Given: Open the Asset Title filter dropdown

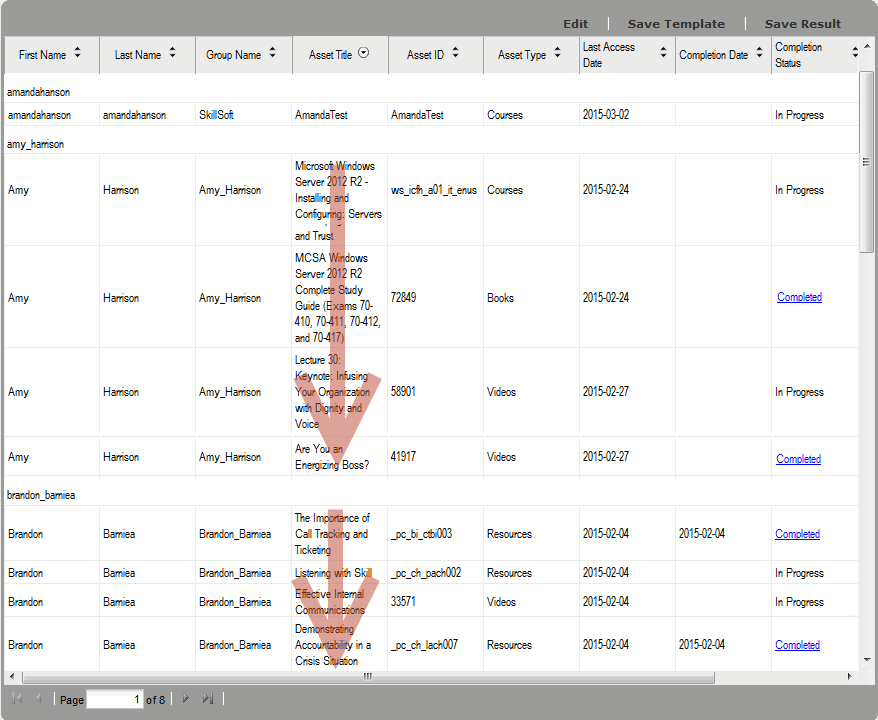Looking at the screenshot, I should (x=363, y=54).
